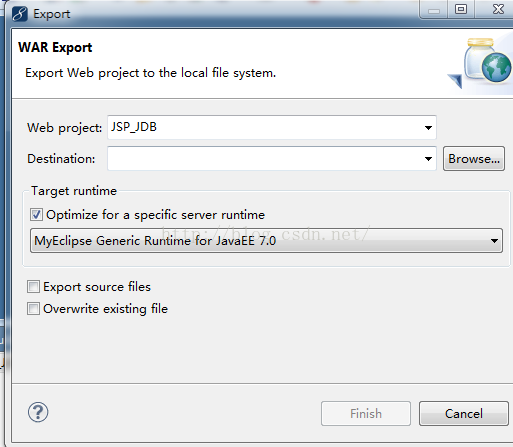Open the Destination dropdown arrow
The image size is (513, 447).
pos(428,159)
